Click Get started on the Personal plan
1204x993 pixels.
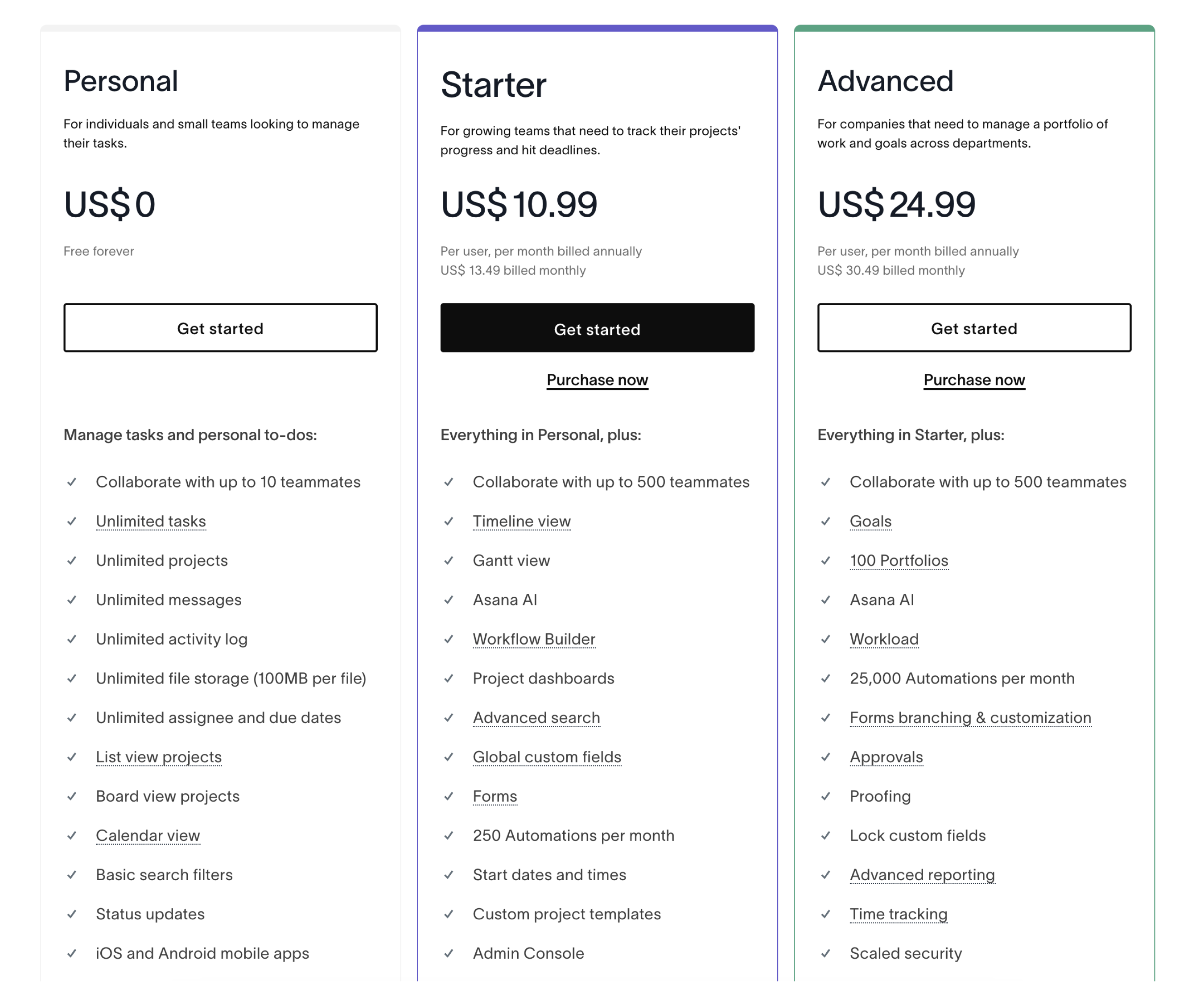click(x=220, y=328)
